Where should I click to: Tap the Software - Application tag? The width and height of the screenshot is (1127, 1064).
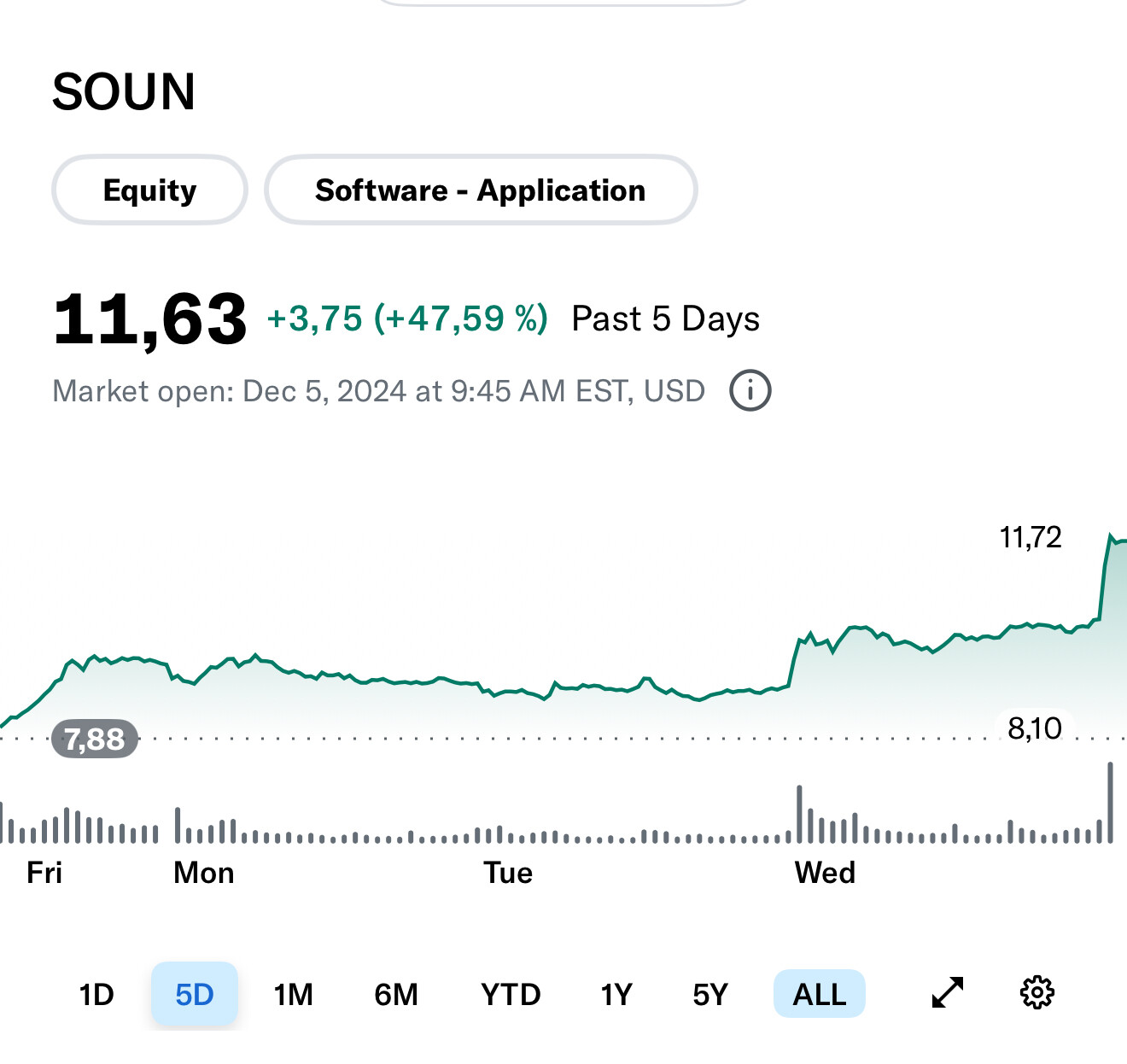coord(481,190)
